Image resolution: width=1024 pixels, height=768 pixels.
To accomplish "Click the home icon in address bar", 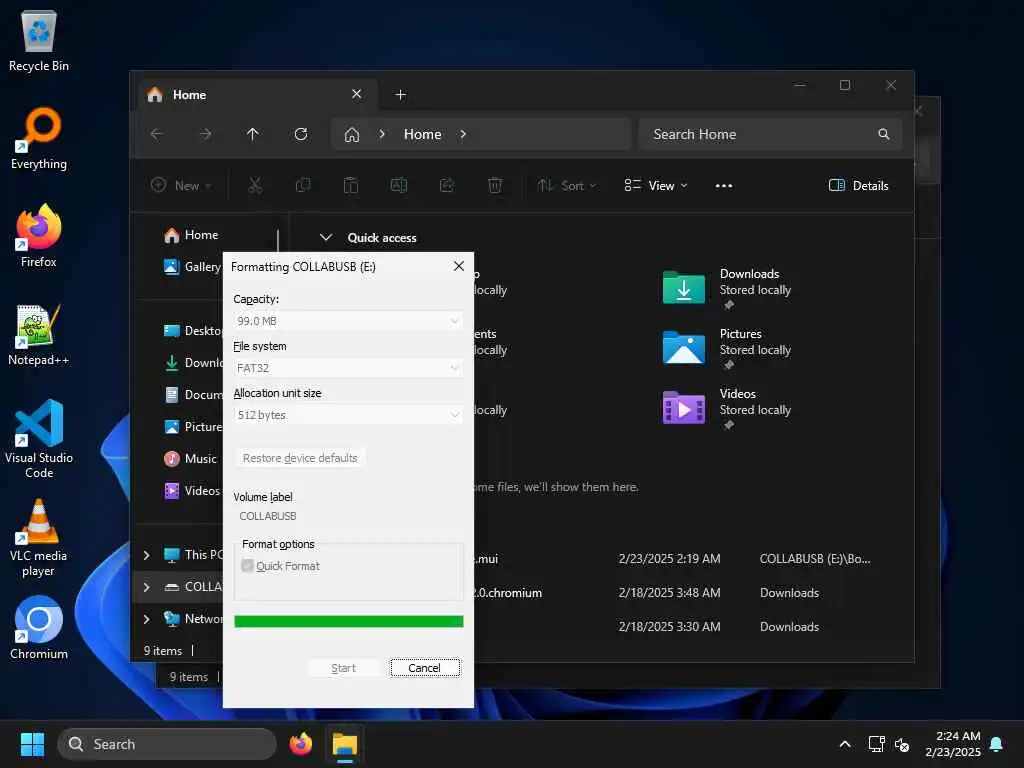I will 352,135.
